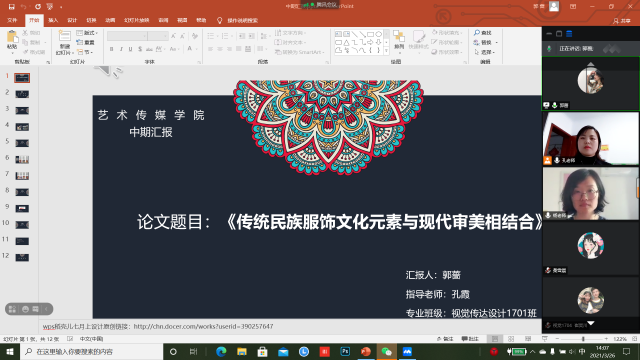Image resolution: width=640 pixels, height=360 pixels.
Task: Toggle Strikethrough formatting
Action: tap(149, 49)
